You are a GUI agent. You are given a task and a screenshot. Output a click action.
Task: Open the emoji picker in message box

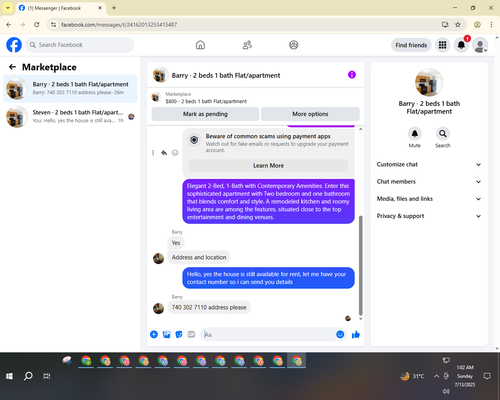pyautogui.click(x=340, y=334)
